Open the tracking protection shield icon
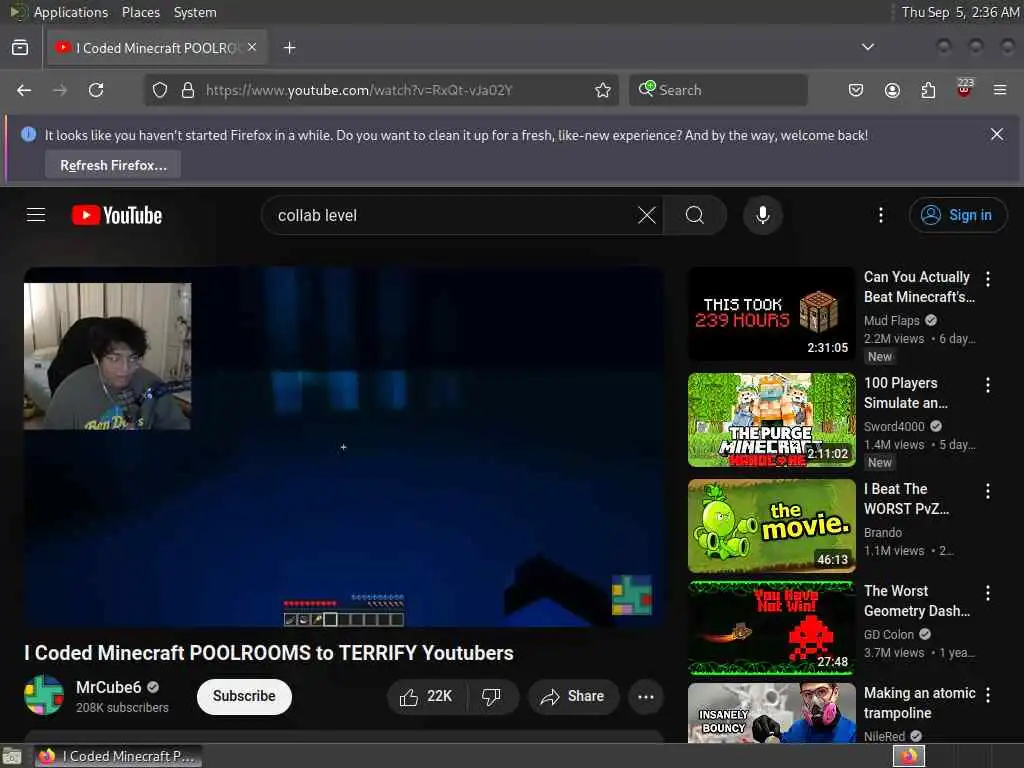Screen dimensions: 1024x768 [x=160, y=90]
